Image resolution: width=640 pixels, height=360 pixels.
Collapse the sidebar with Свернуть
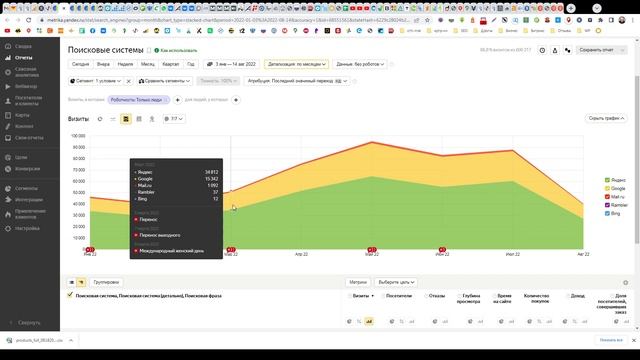click(25, 322)
